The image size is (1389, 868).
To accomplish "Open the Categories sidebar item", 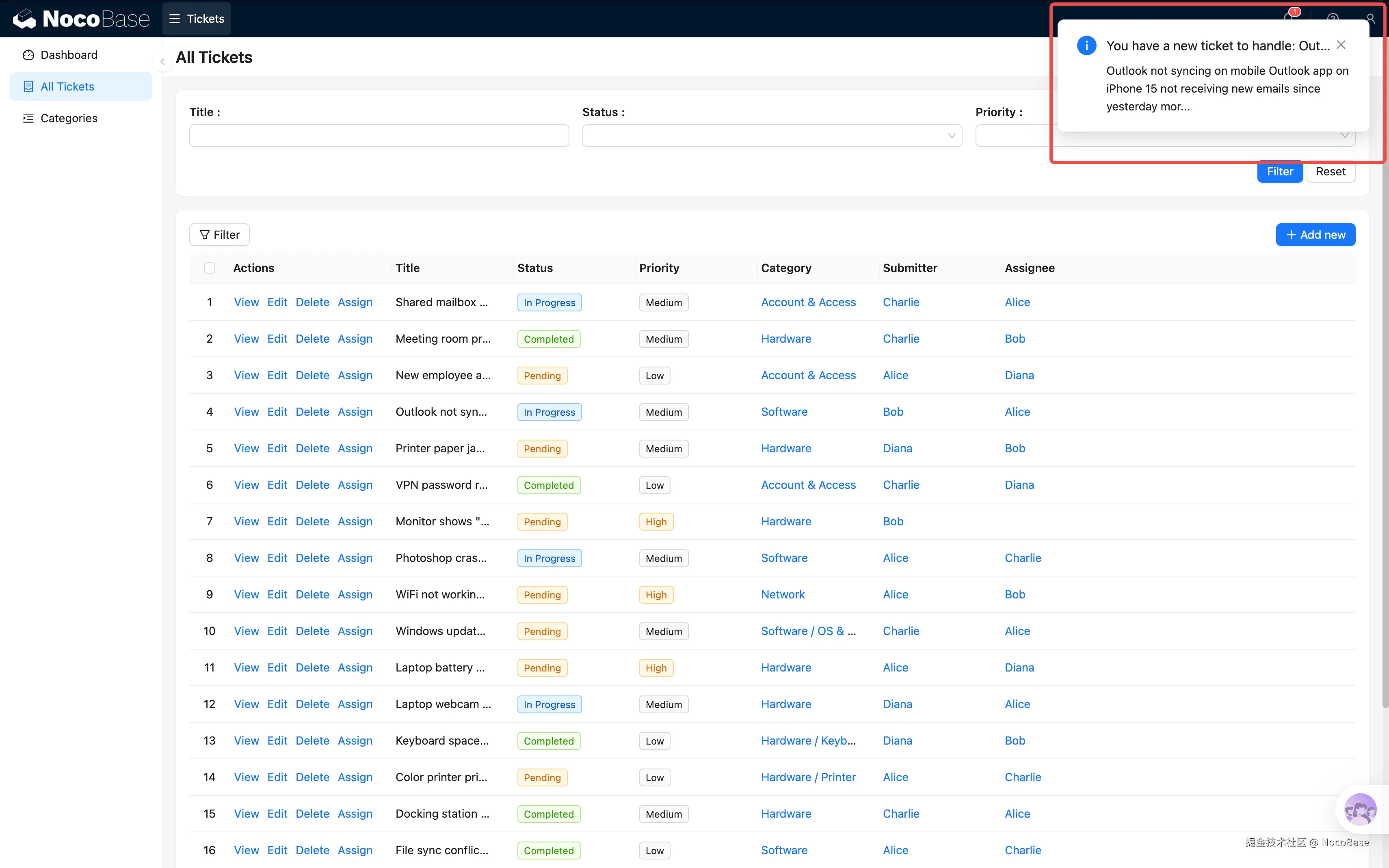I will 69,118.
